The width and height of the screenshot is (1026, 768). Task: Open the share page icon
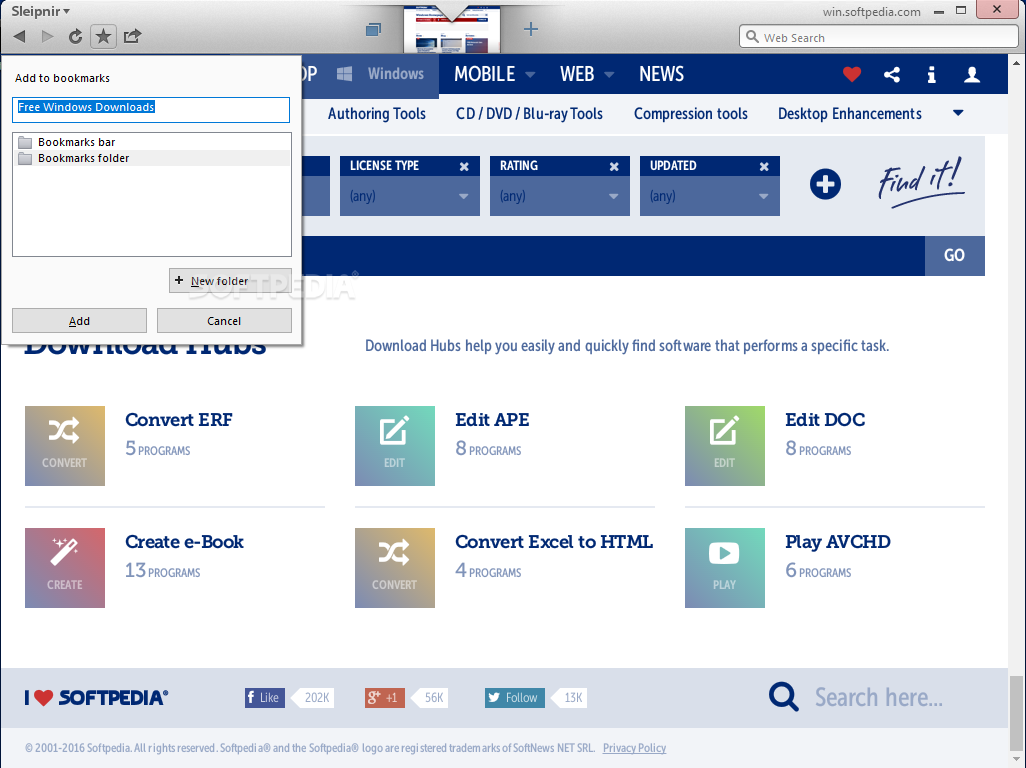tap(132, 36)
